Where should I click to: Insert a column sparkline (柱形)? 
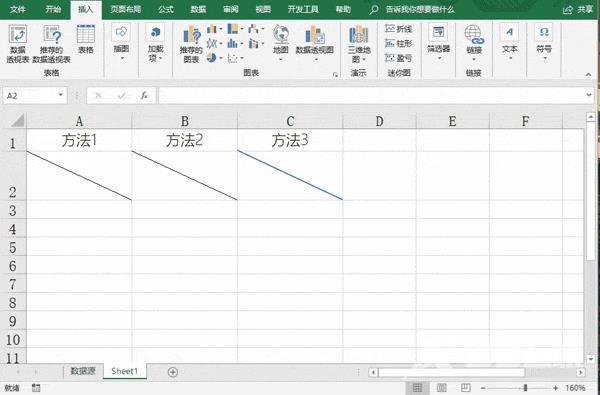click(x=398, y=43)
